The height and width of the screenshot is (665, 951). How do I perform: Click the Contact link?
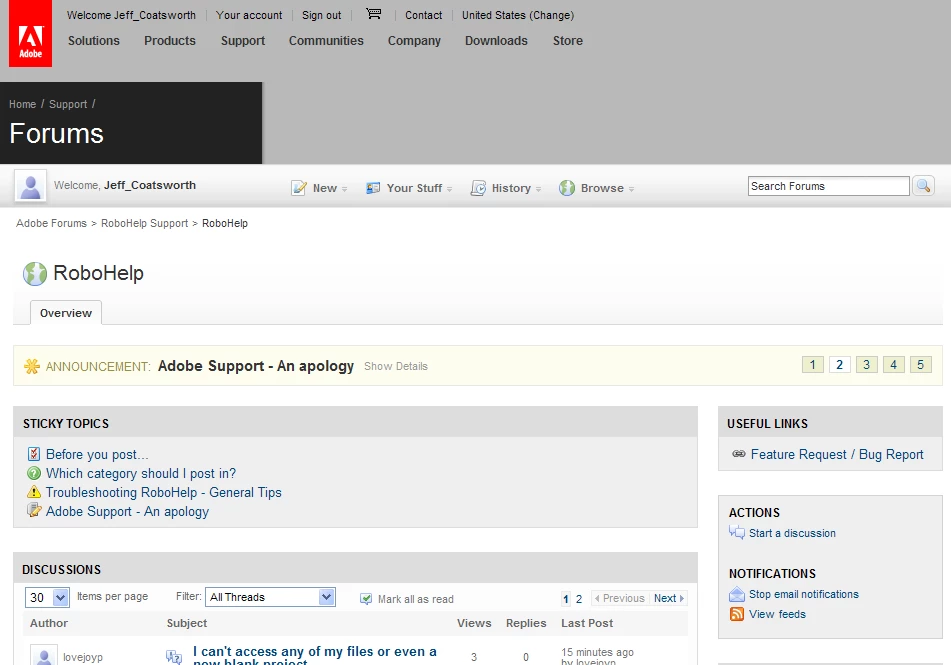423,15
